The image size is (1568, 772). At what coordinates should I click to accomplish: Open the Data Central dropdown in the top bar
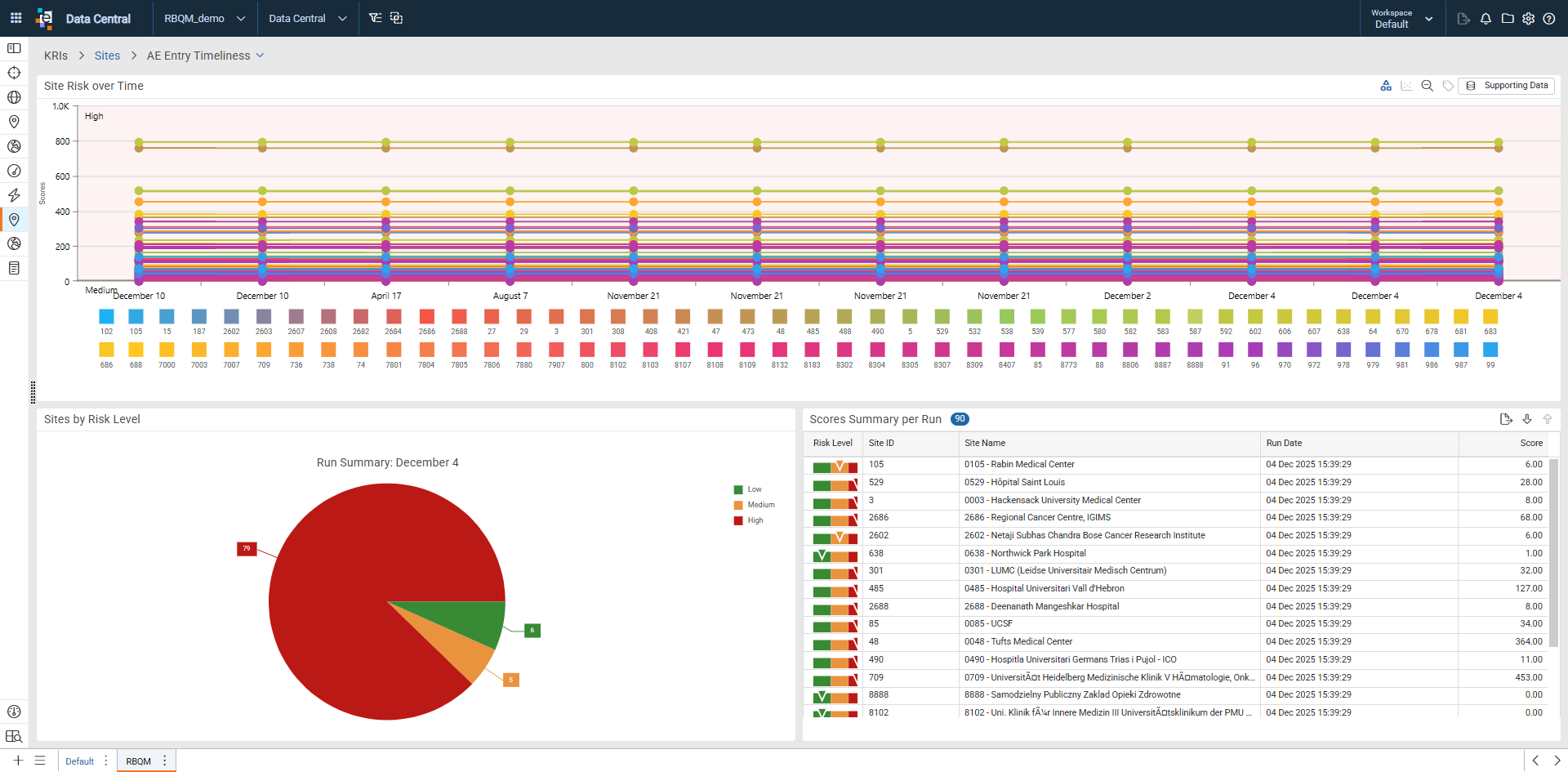(308, 18)
